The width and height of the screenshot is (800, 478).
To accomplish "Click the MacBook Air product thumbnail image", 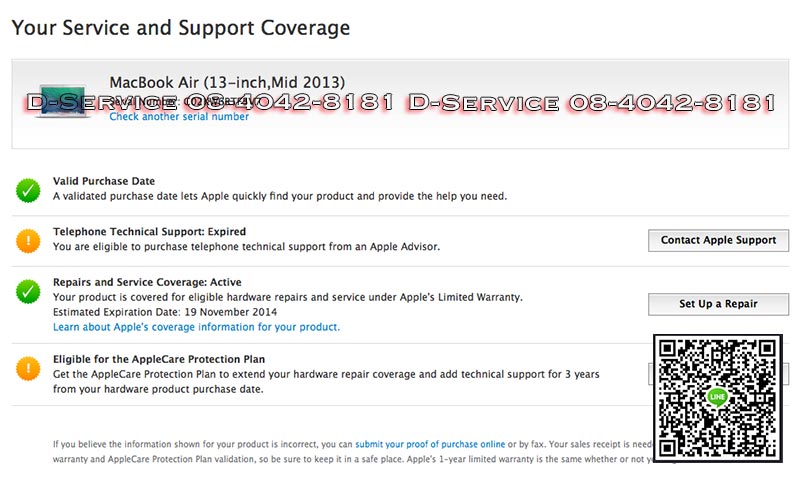I will [x=60, y=101].
